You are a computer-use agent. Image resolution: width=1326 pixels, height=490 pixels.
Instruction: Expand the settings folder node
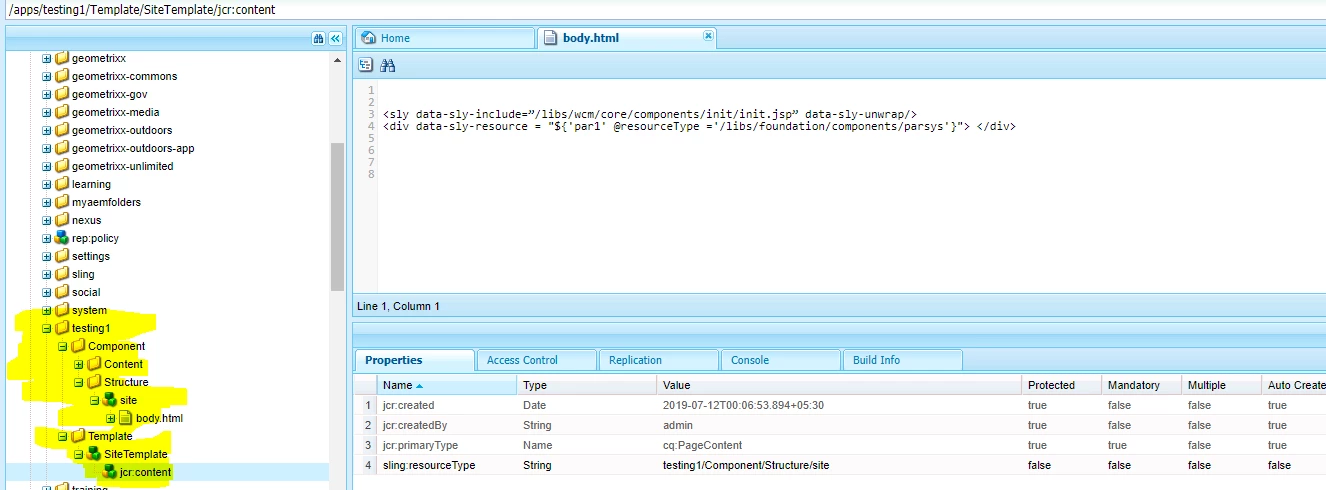click(x=46, y=256)
